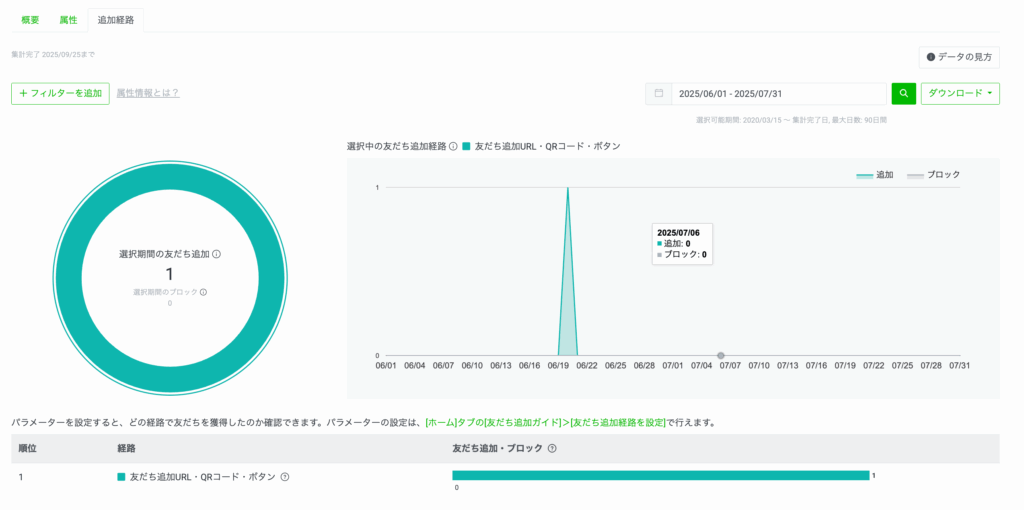Open the データの見方 button
This screenshot has height=510, width=1024.
click(x=959, y=57)
